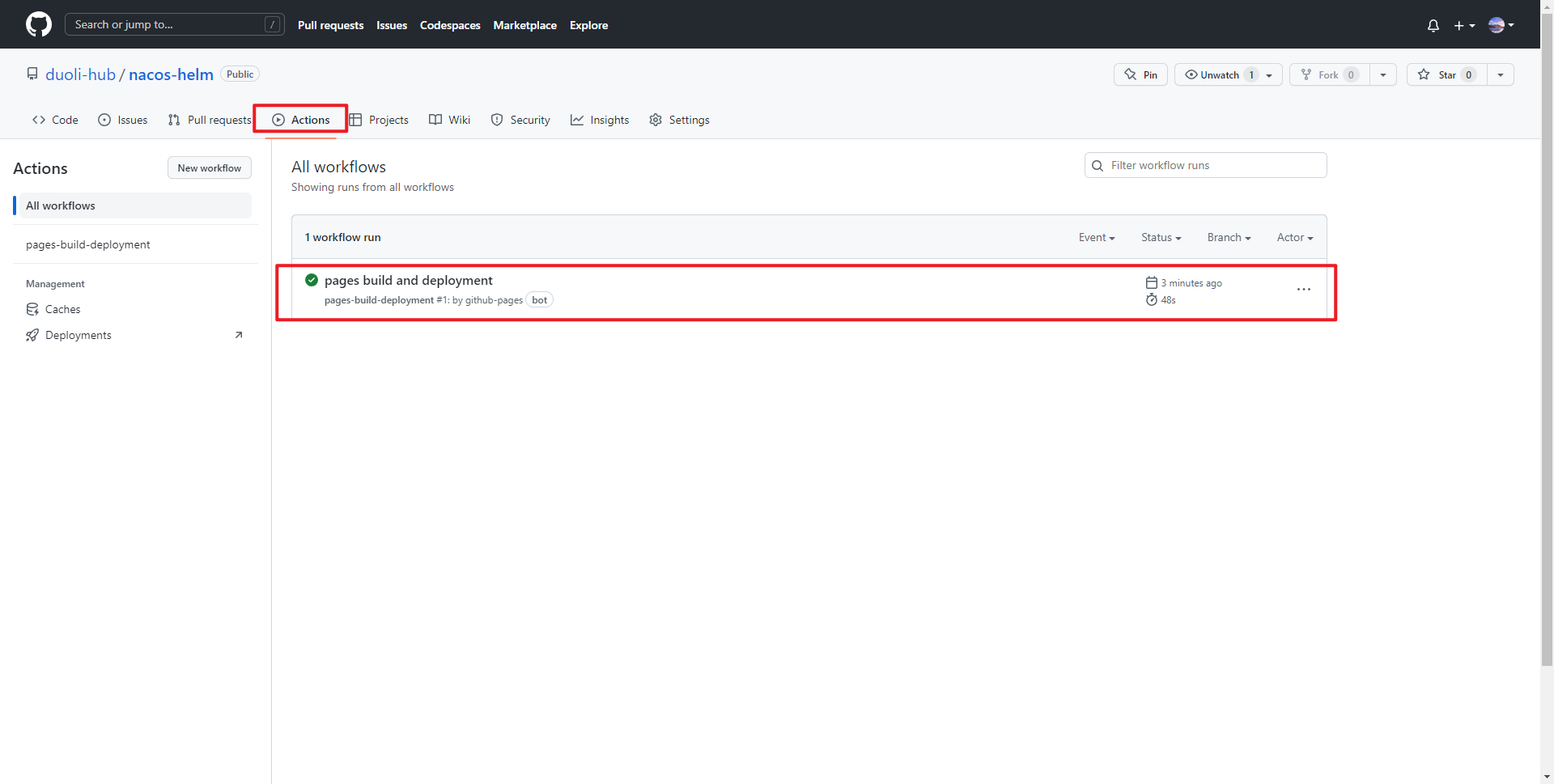Open the pages build and deployment run
The width and height of the screenshot is (1554, 784).
pyautogui.click(x=408, y=280)
